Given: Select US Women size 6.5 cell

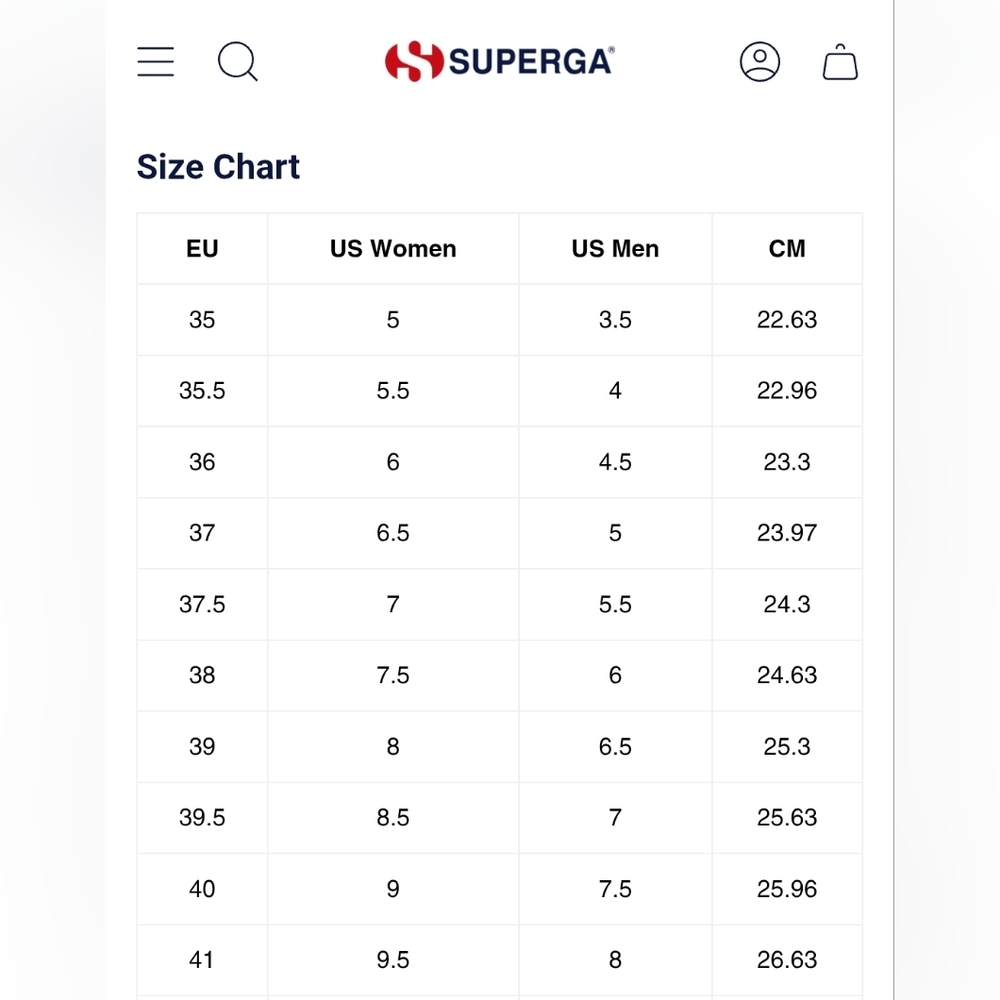Looking at the screenshot, I should click(393, 533).
